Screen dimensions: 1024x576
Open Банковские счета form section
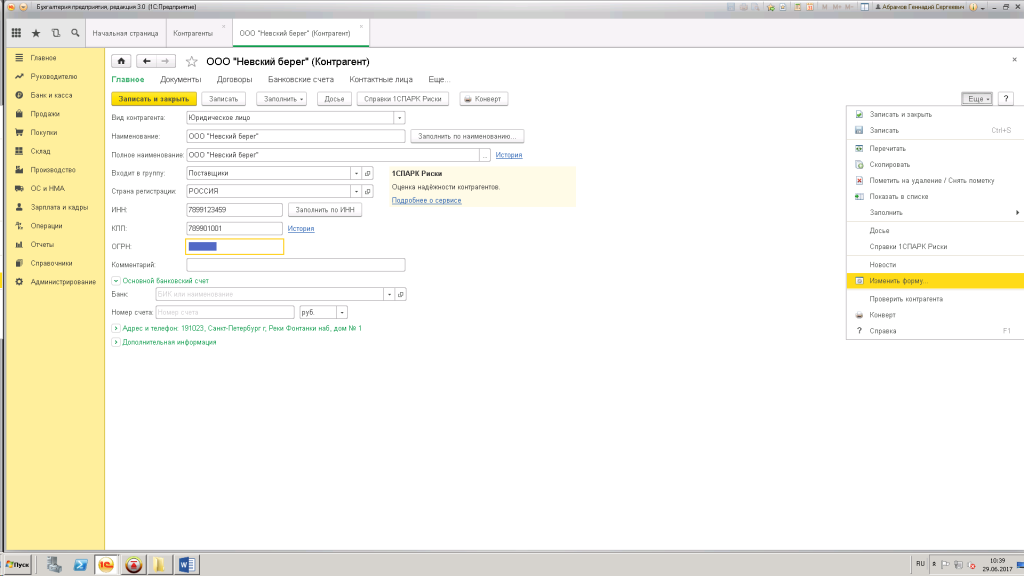click(300, 80)
